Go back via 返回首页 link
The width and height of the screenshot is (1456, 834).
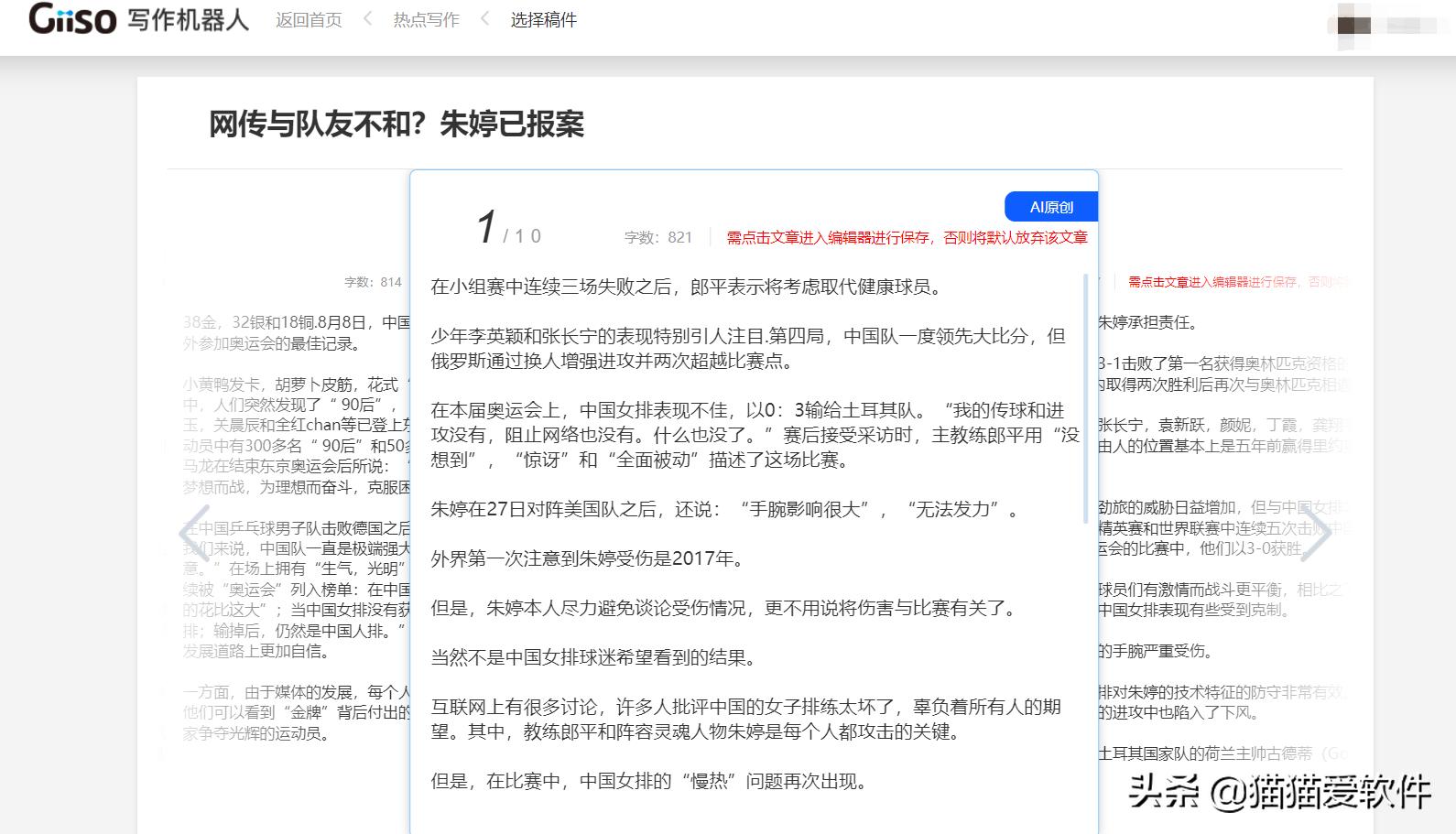coord(309,19)
